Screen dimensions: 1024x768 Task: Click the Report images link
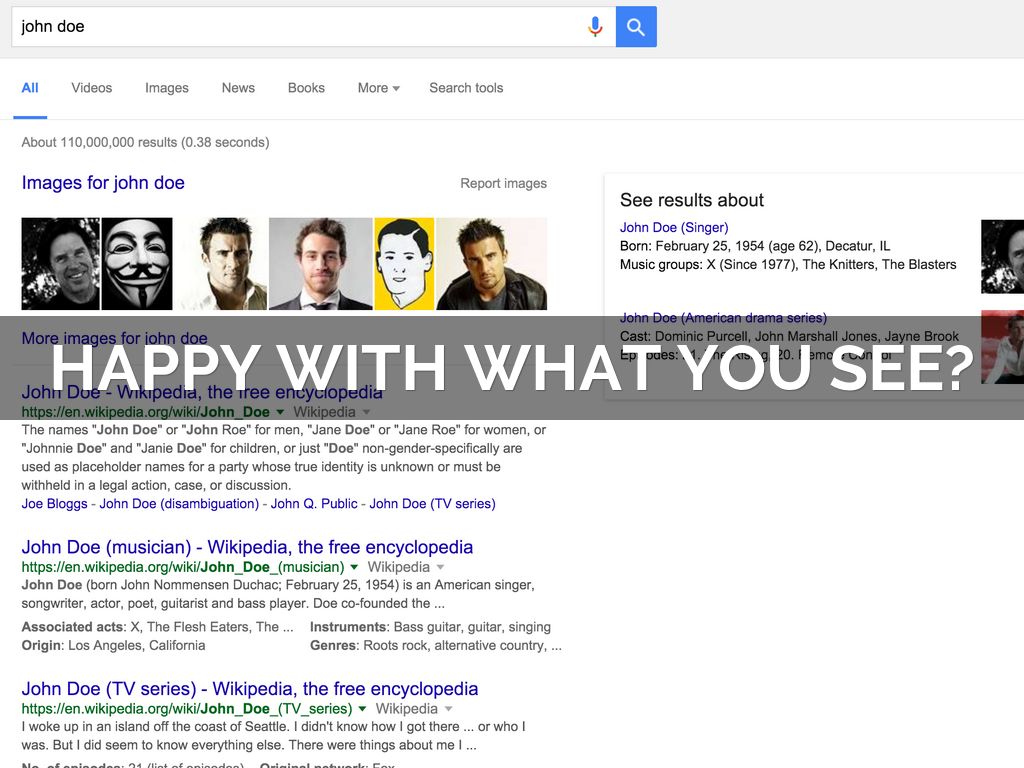point(503,183)
